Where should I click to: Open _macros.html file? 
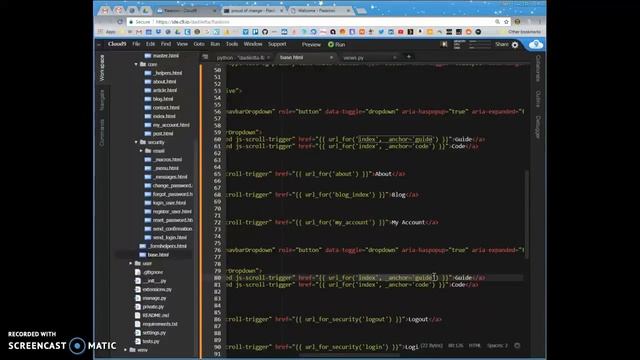167,160
